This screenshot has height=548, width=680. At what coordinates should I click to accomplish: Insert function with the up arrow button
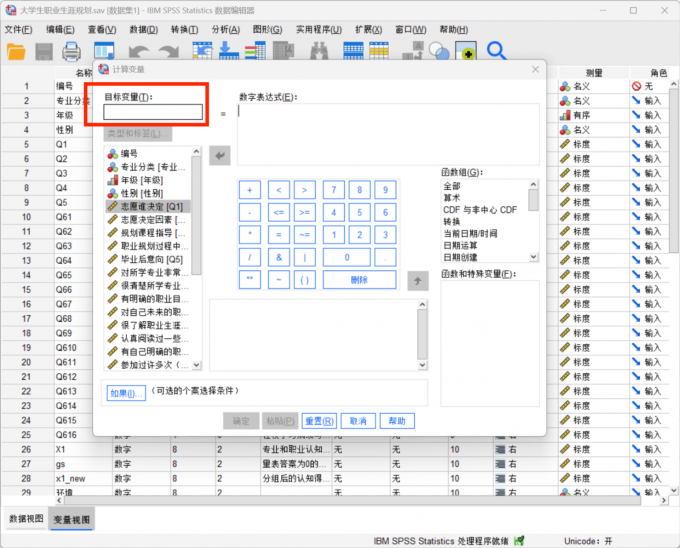[418, 281]
